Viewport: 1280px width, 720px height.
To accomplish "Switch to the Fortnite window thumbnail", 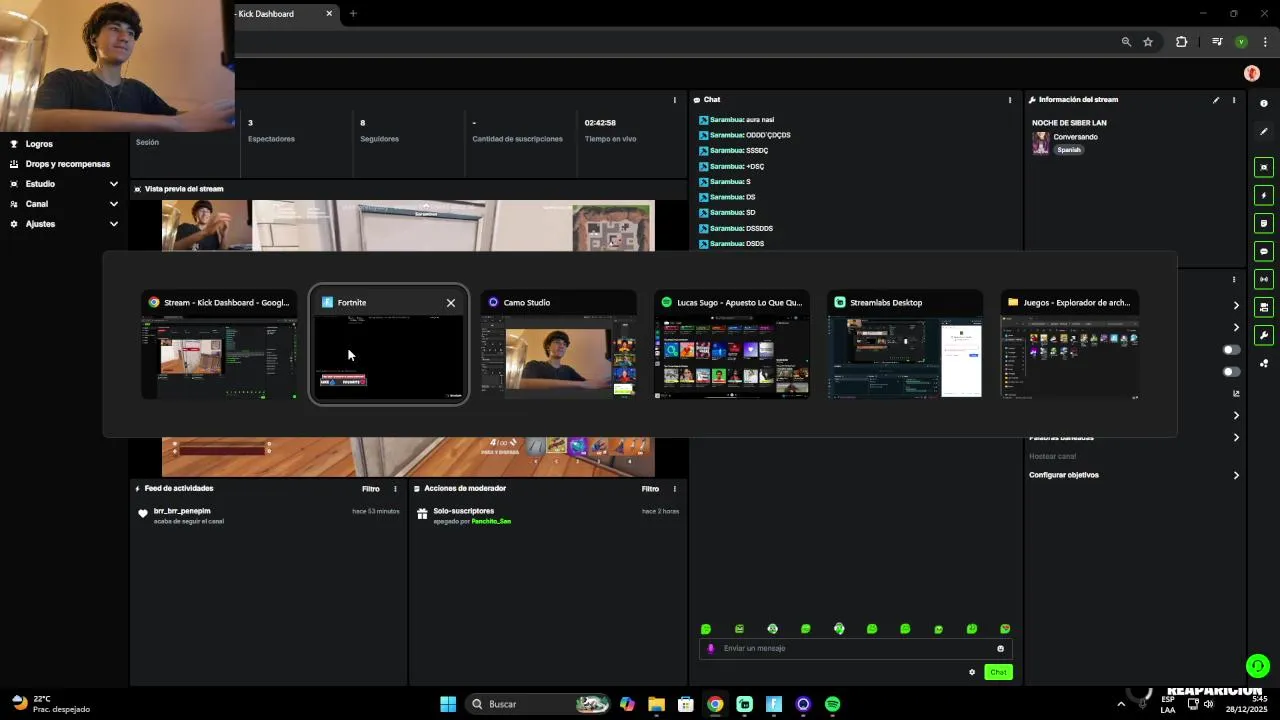I will click(388, 345).
